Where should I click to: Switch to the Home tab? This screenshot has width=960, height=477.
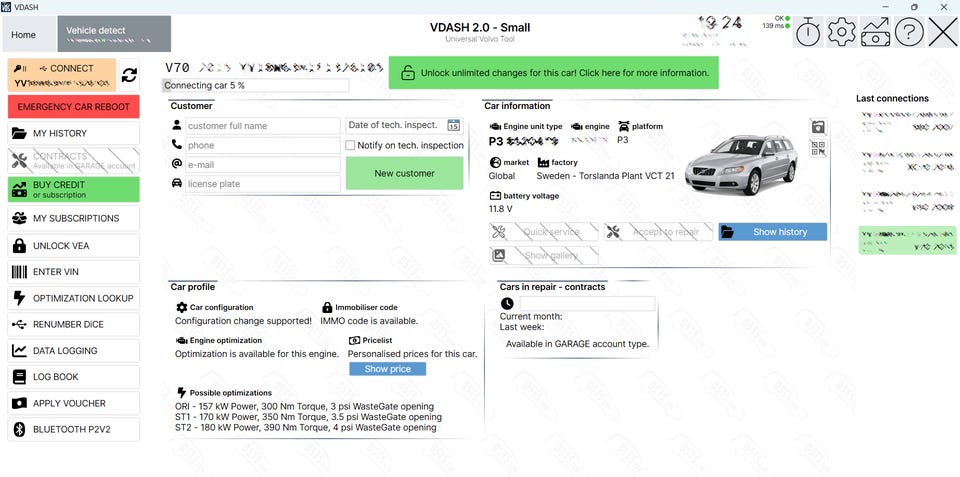[29, 34]
